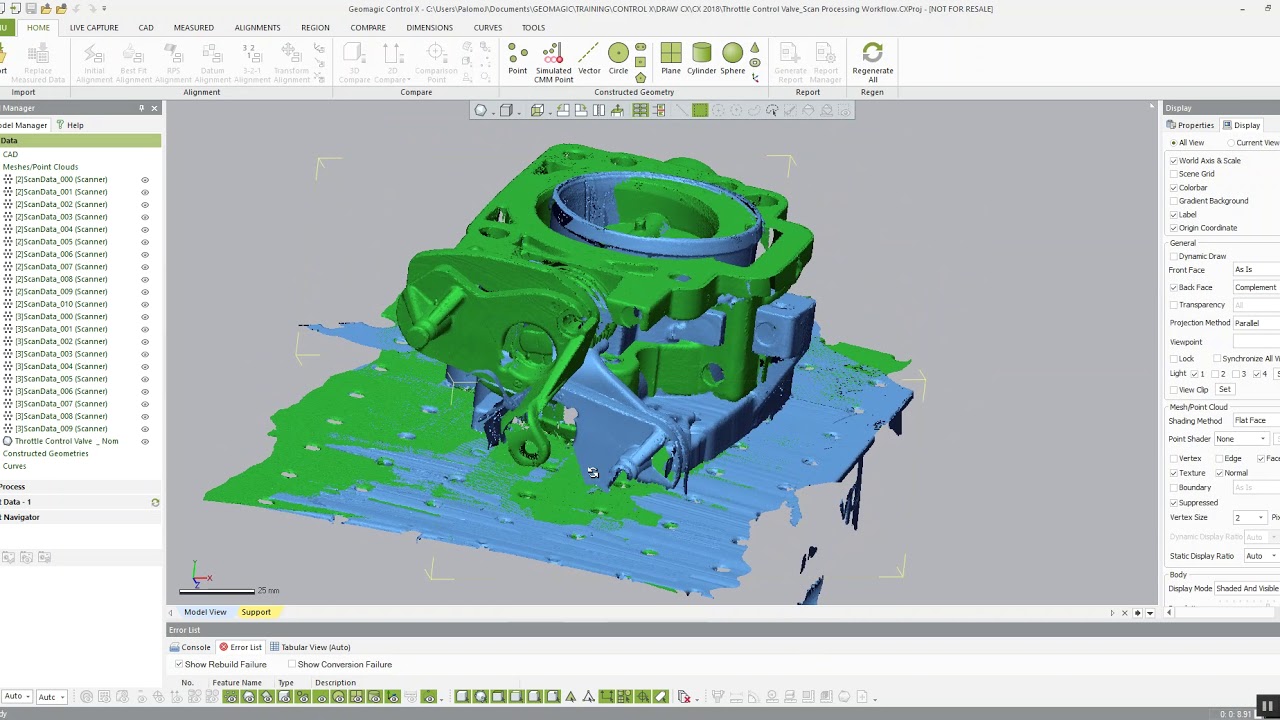The width and height of the screenshot is (1280, 720).
Task: Select the Error List tab
Action: (x=240, y=647)
